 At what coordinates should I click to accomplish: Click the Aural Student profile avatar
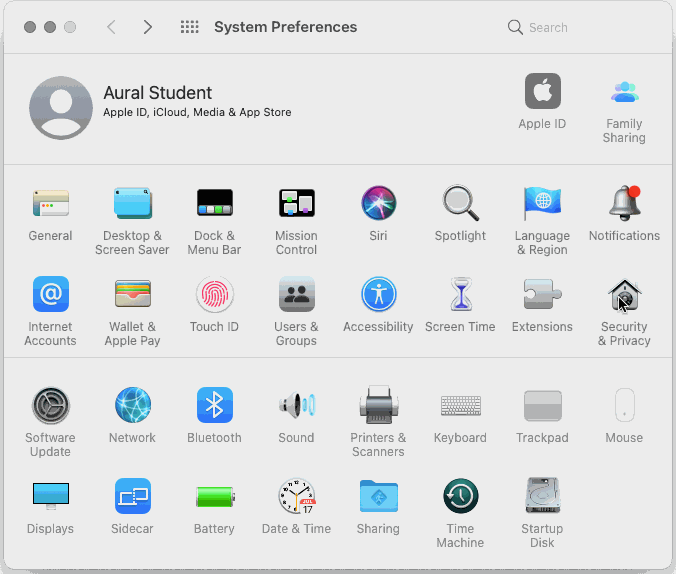(61, 108)
